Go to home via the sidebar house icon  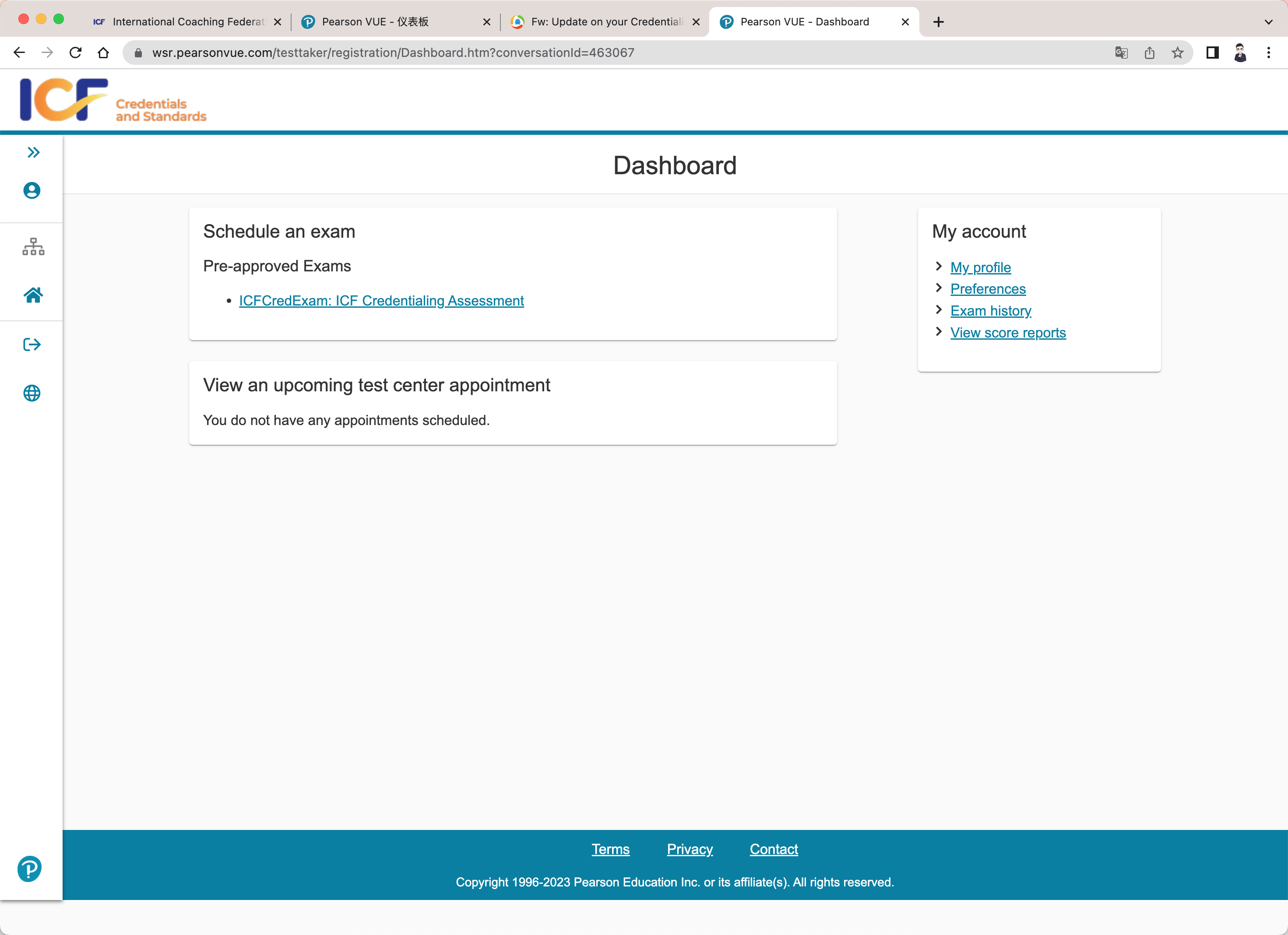click(x=33, y=295)
